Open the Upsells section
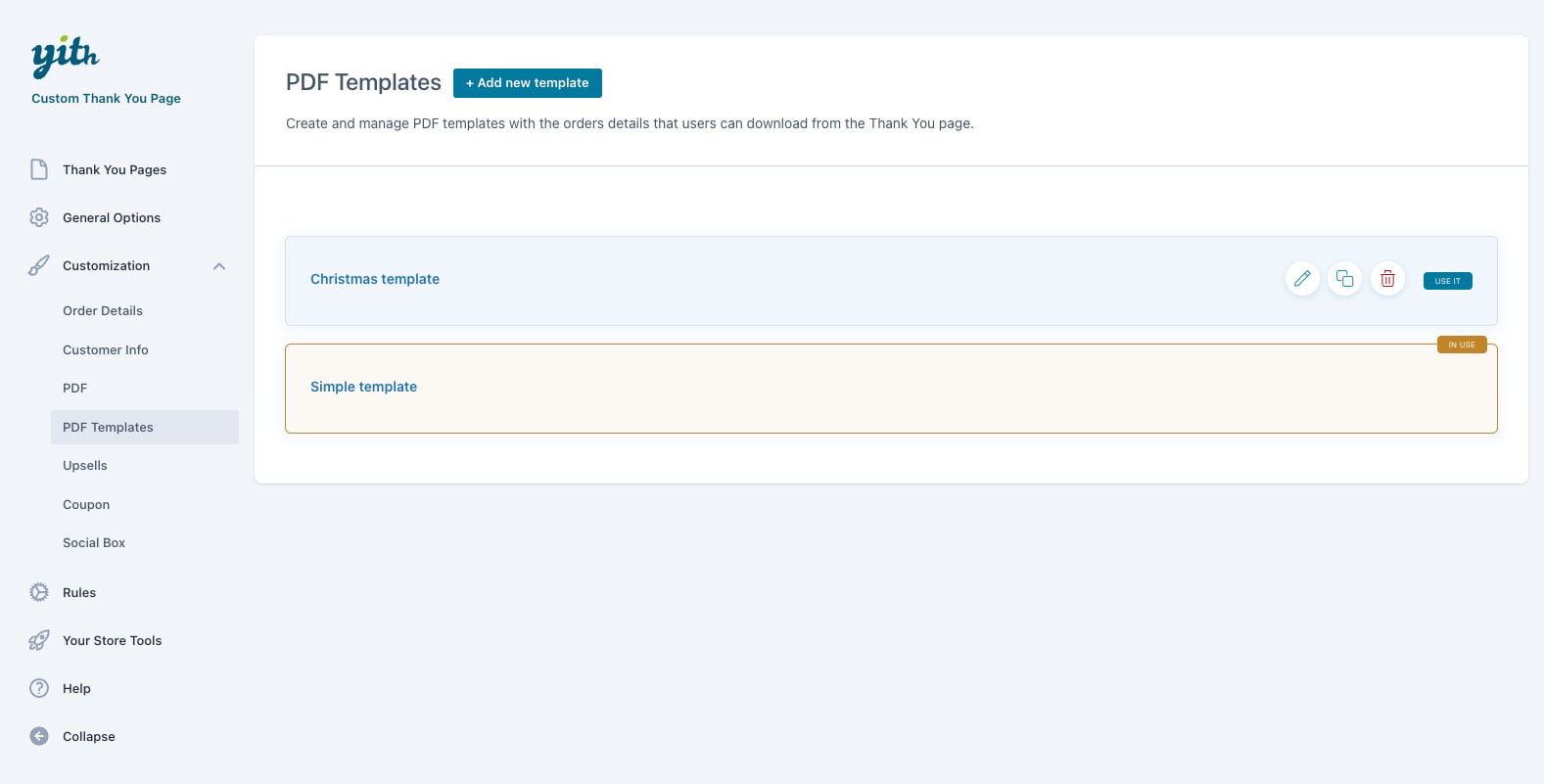The image size is (1544, 784). pos(85,465)
